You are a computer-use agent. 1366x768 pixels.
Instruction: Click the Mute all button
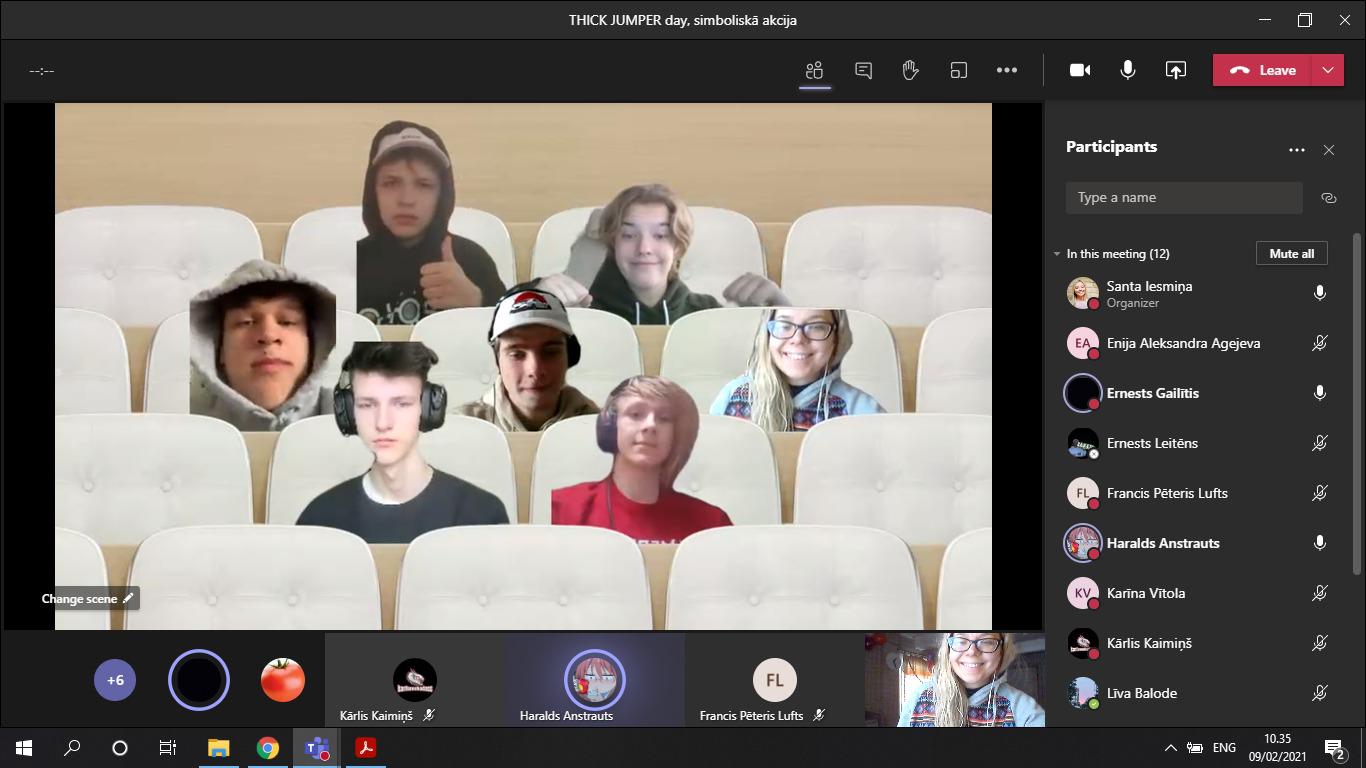(1291, 254)
